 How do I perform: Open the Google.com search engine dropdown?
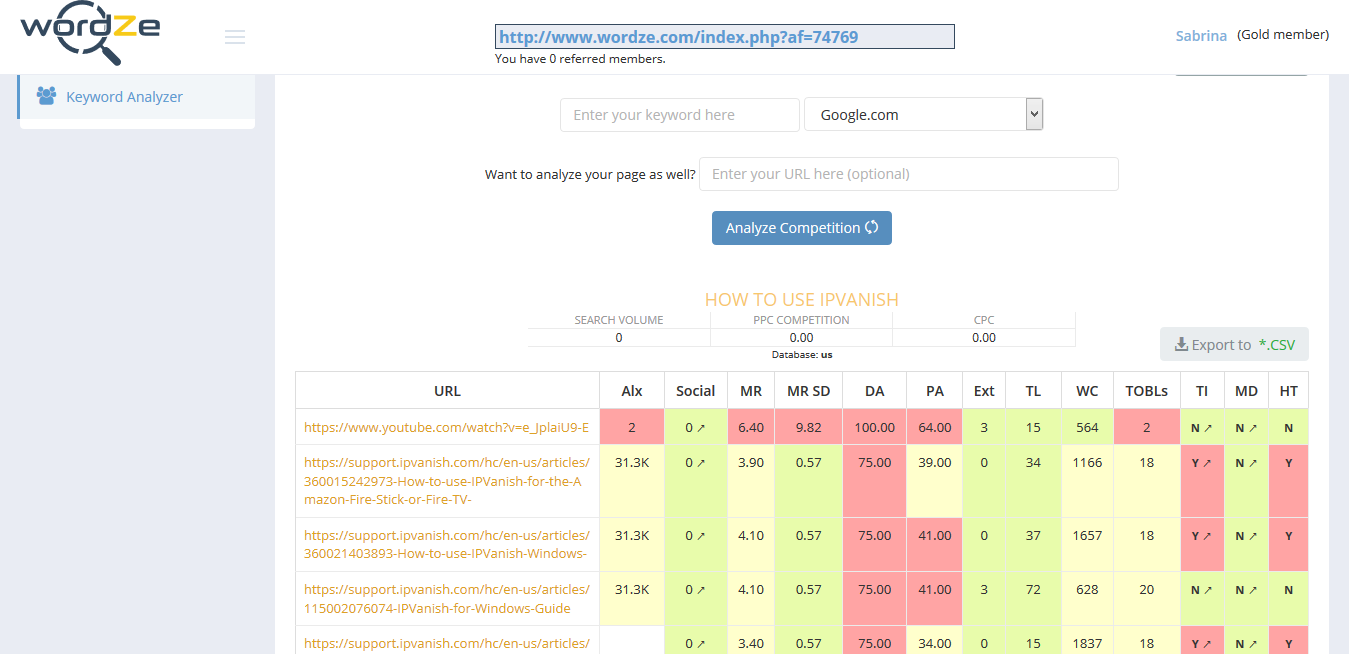coord(924,115)
